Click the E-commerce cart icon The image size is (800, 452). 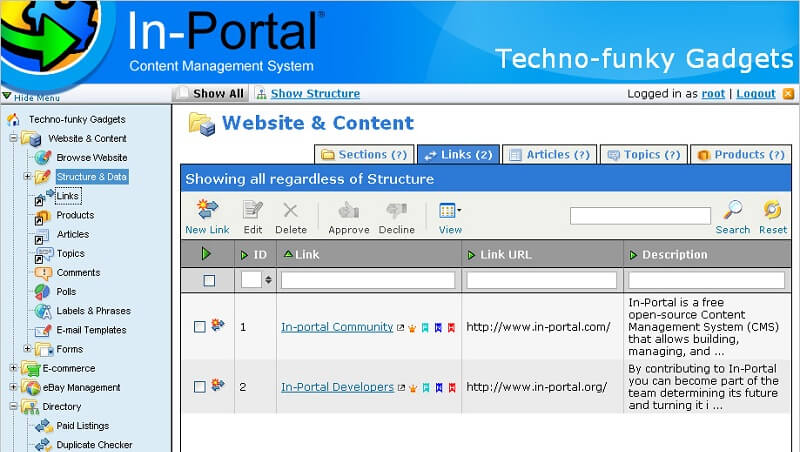coord(31,368)
